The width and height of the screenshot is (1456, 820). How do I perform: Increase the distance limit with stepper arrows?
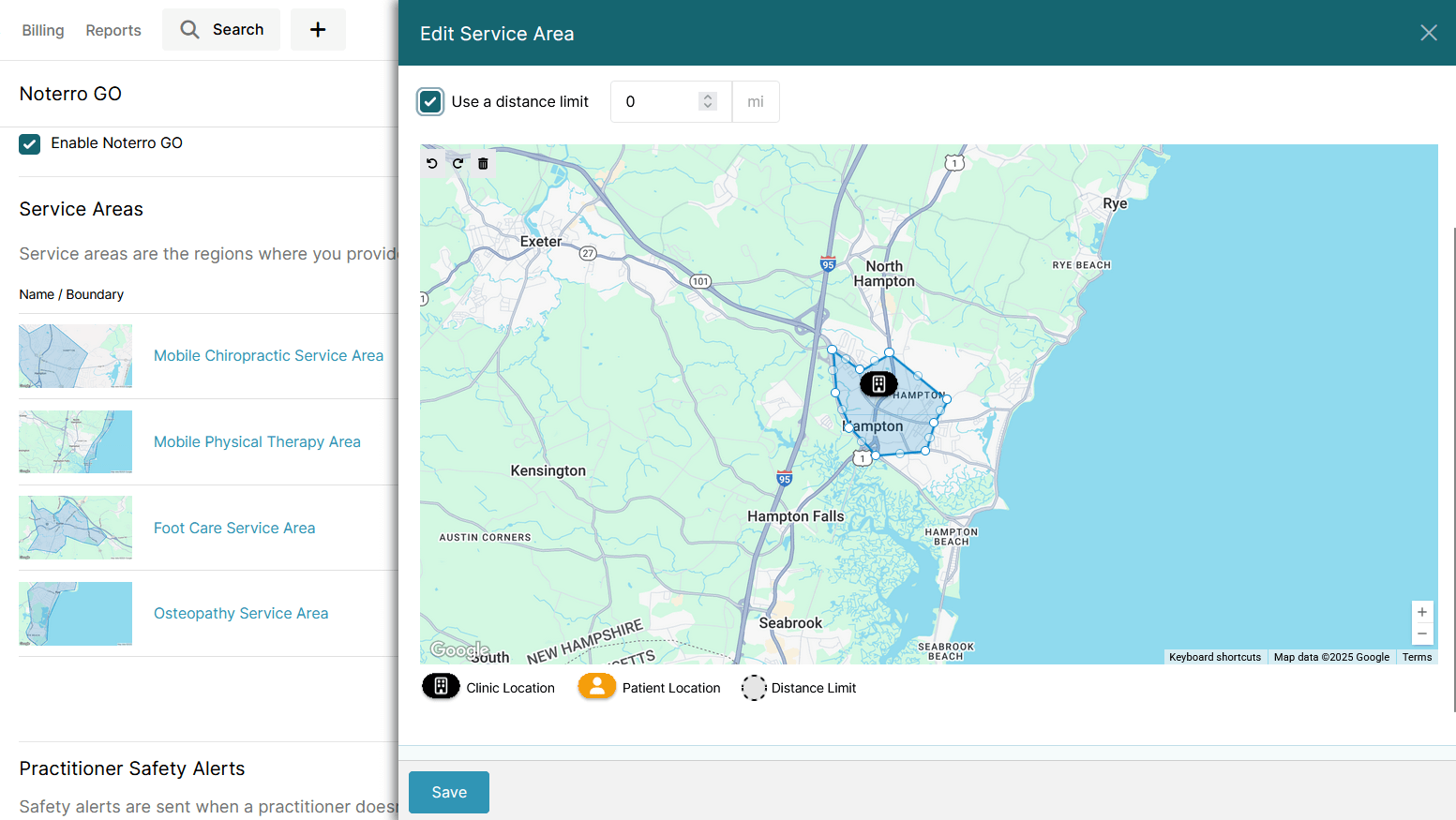coord(708,97)
